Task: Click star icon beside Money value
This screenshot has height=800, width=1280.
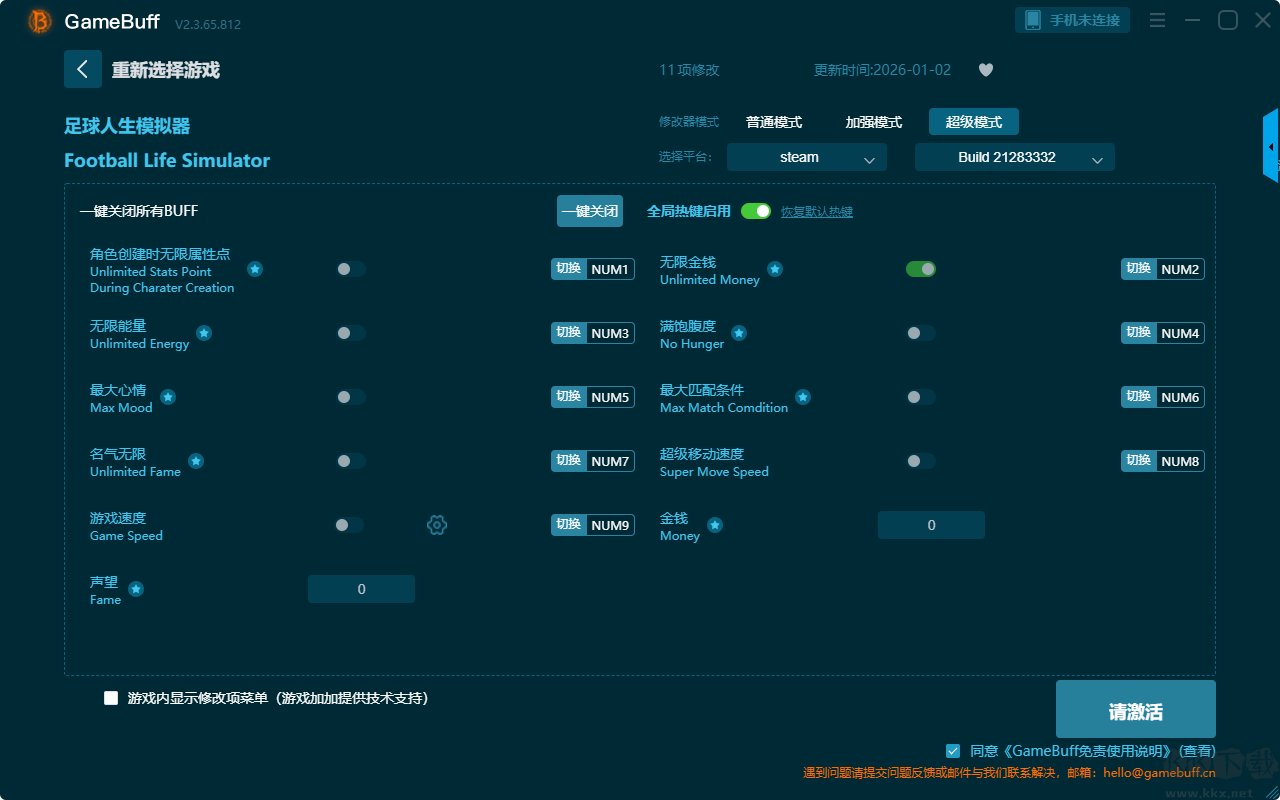Action: tap(715, 525)
